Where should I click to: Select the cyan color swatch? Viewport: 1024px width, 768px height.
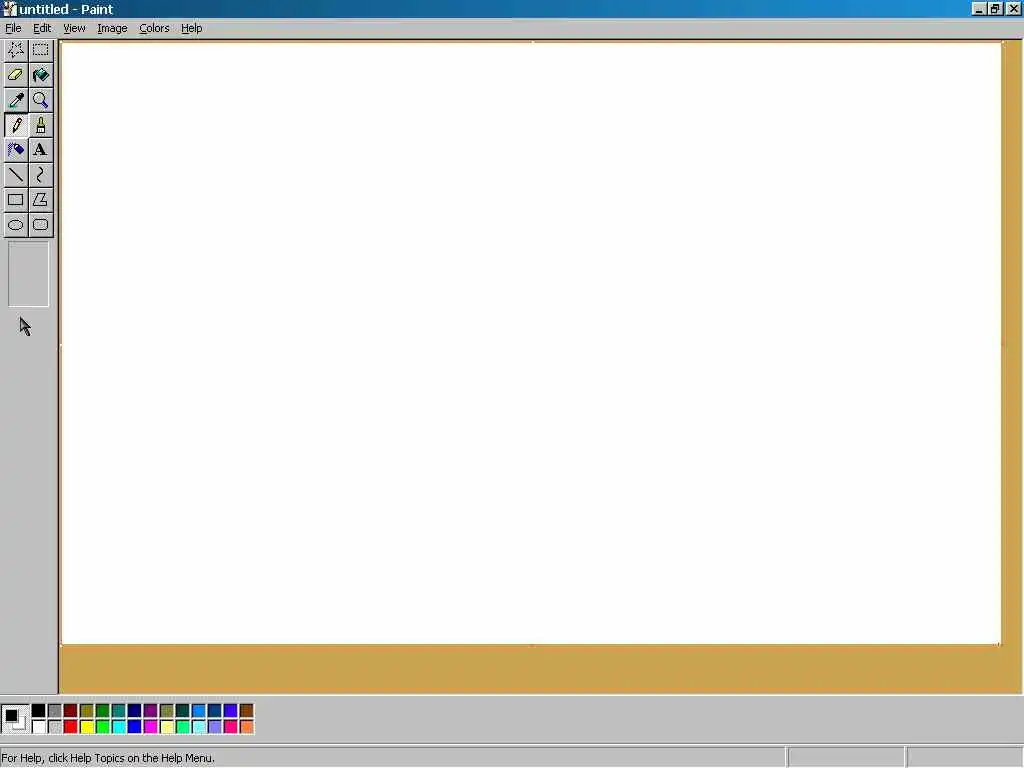(x=119, y=727)
